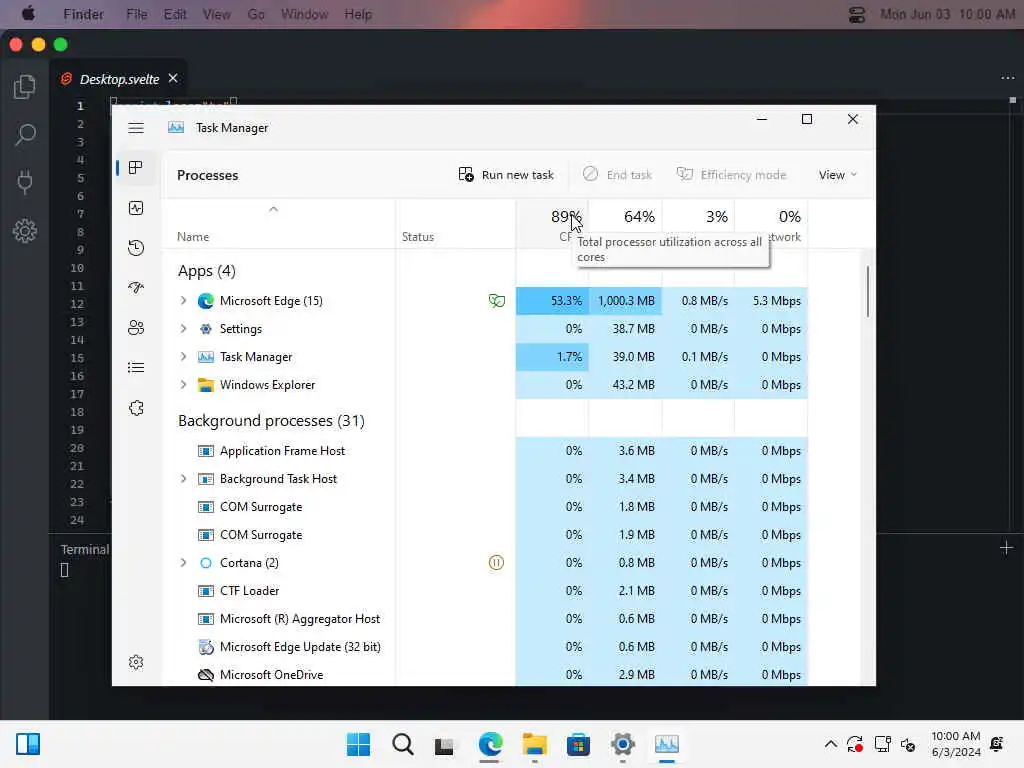Open Search icon in editor sidebar

tap(24, 134)
